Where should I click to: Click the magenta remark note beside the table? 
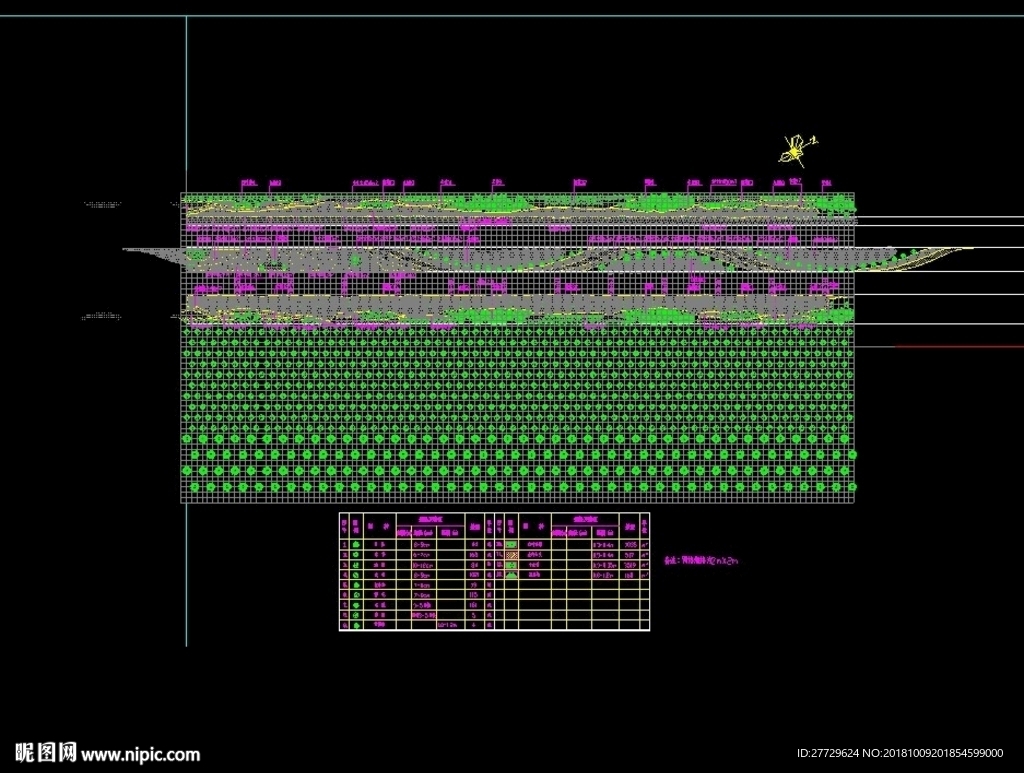(x=701, y=560)
